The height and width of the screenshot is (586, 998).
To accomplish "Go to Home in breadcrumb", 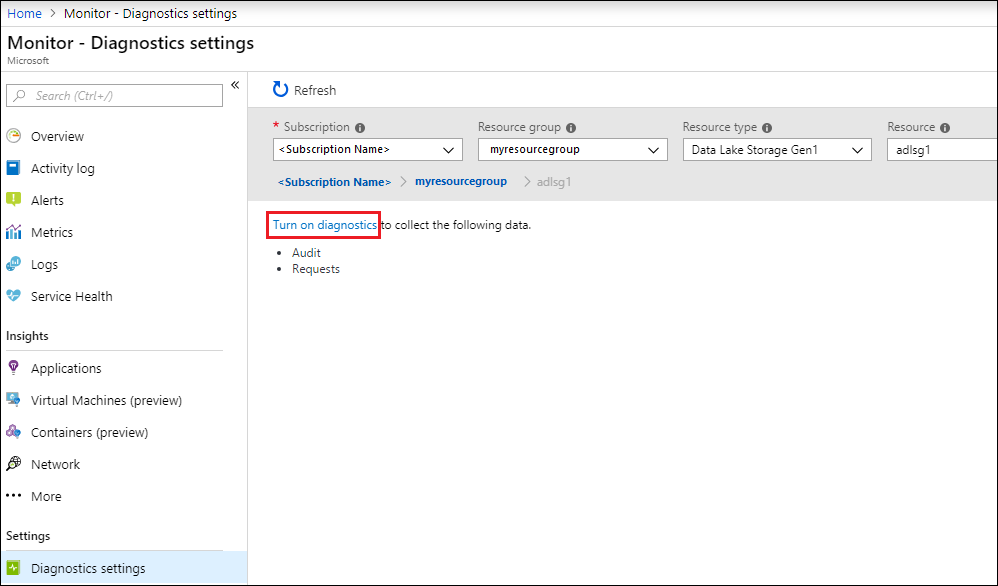I will click(x=24, y=13).
